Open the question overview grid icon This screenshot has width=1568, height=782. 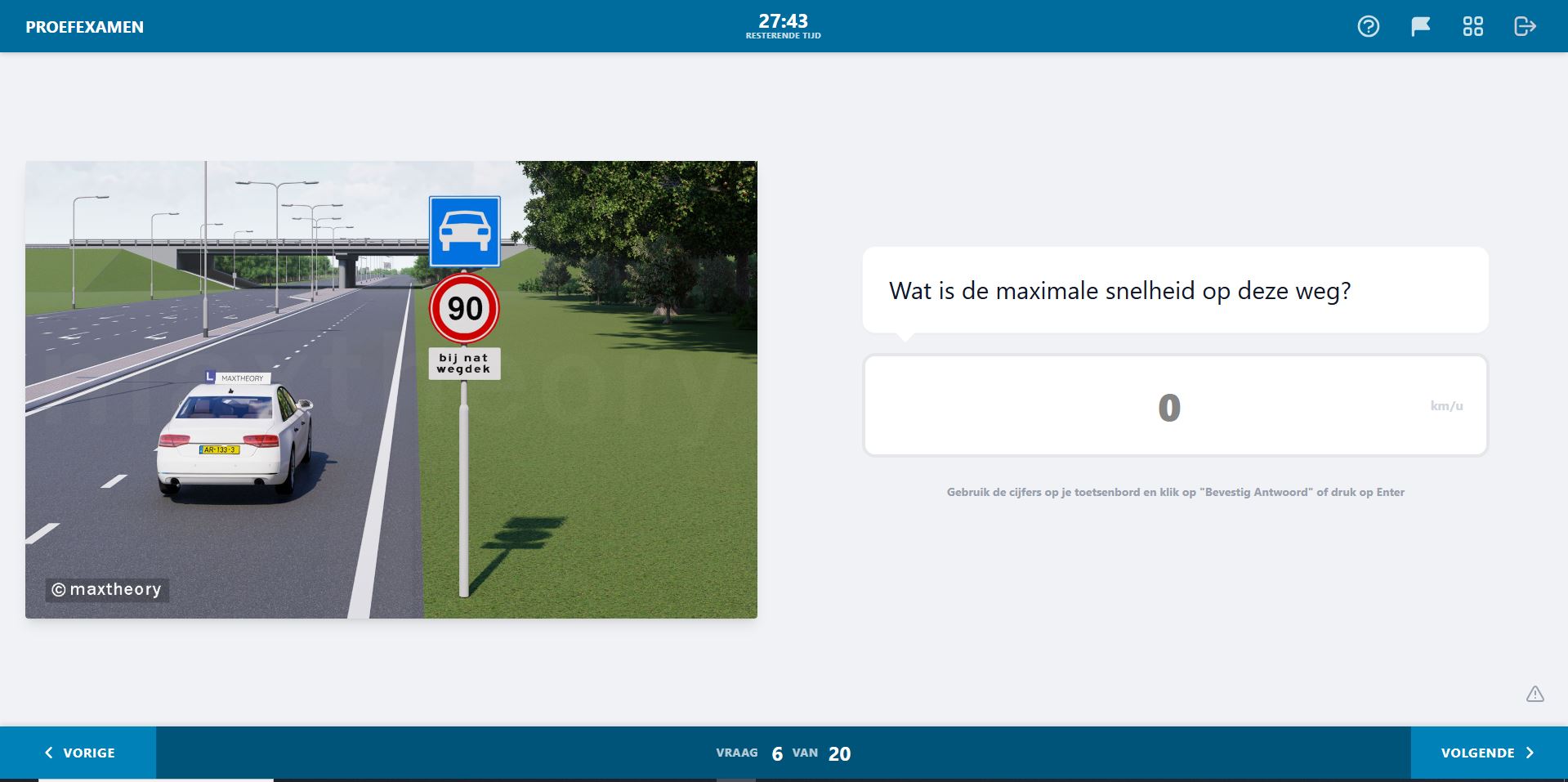1473,27
